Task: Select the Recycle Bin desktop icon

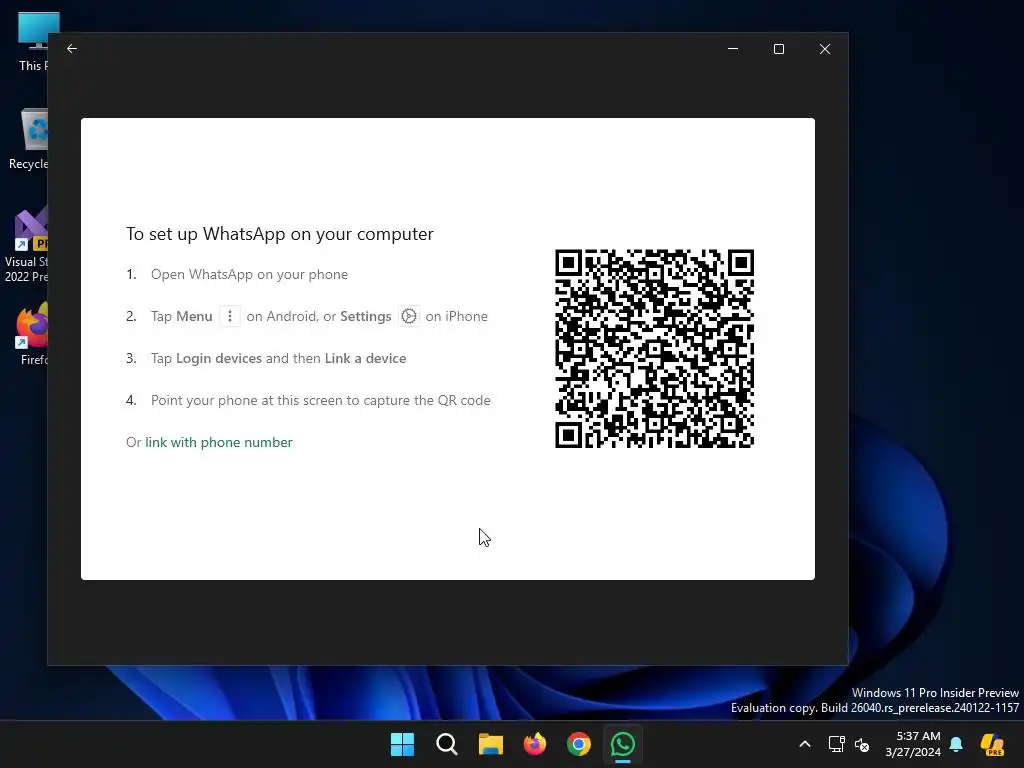Action: point(29,140)
